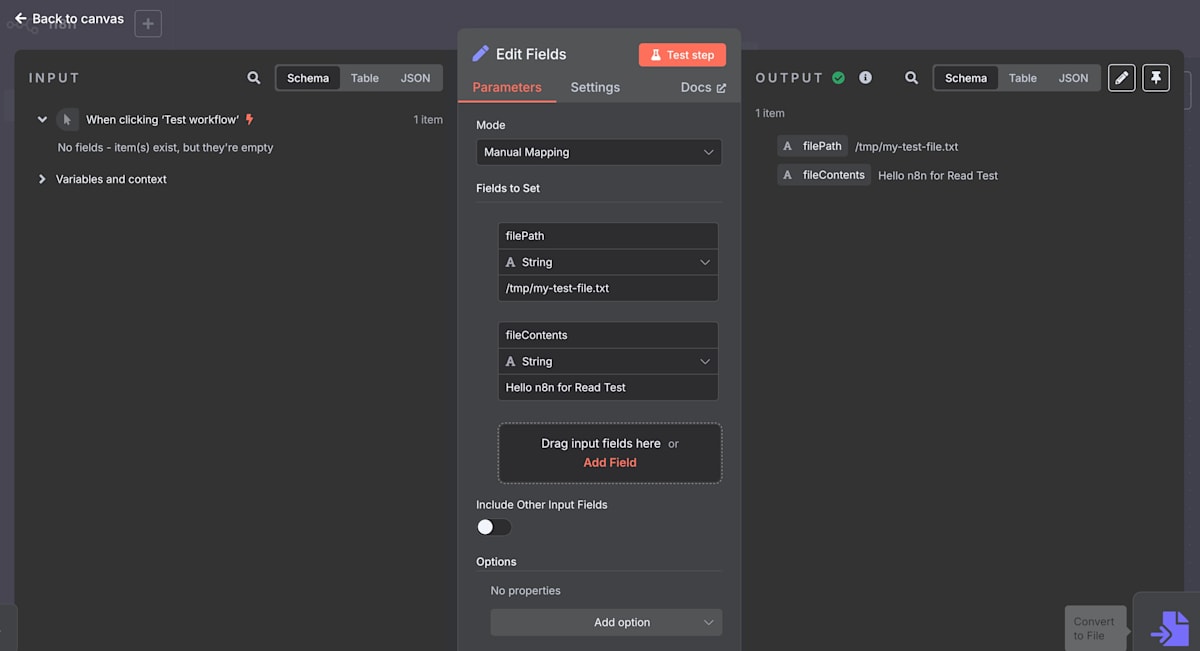Open String type dropdown for filePath
The width and height of the screenshot is (1200, 651).
pyautogui.click(x=608, y=262)
